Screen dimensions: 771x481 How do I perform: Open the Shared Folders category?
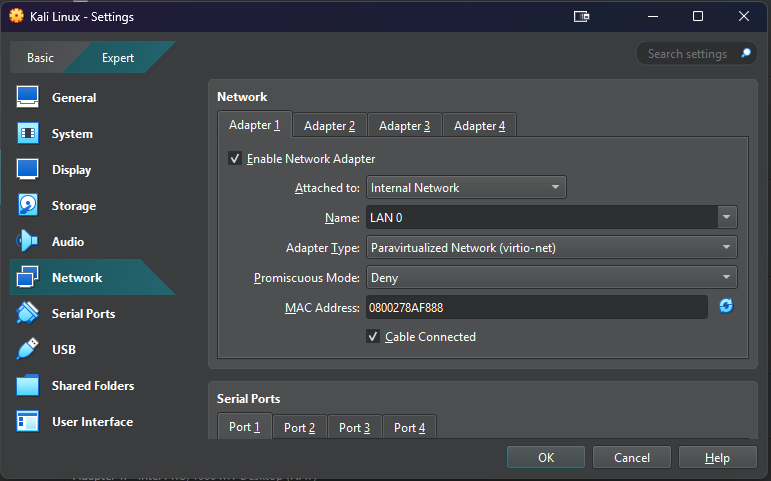[x=93, y=386]
